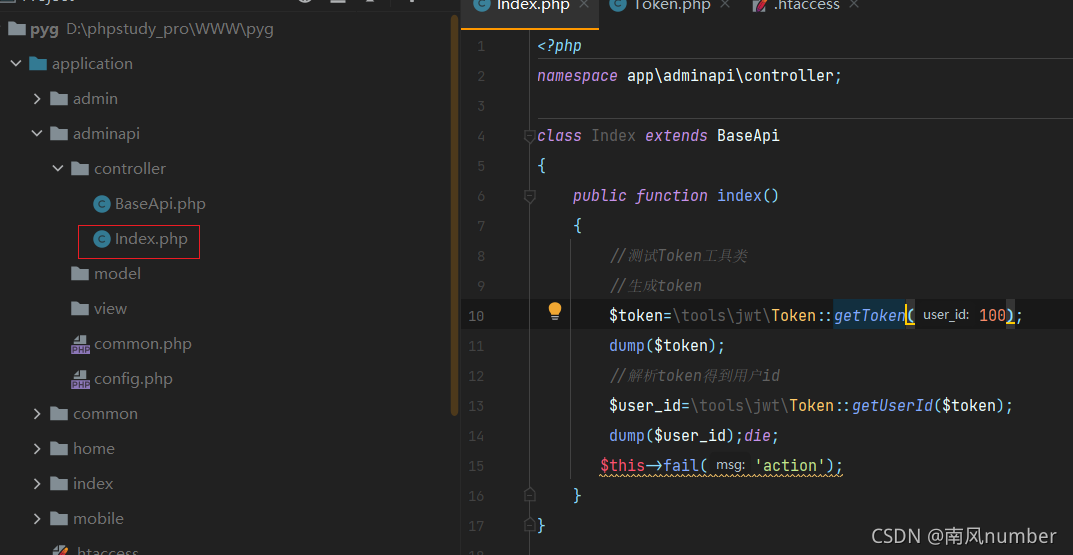Image resolution: width=1073 pixels, height=555 pixels.
Task: Expand the common folder chevron
Action: [x=37, y=414]
